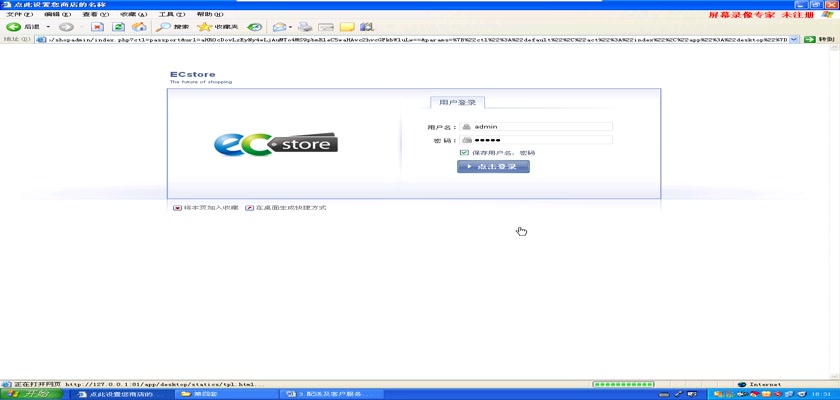Click into the address bar URL field
Viewport: 840px width, 400px height.
417,40
